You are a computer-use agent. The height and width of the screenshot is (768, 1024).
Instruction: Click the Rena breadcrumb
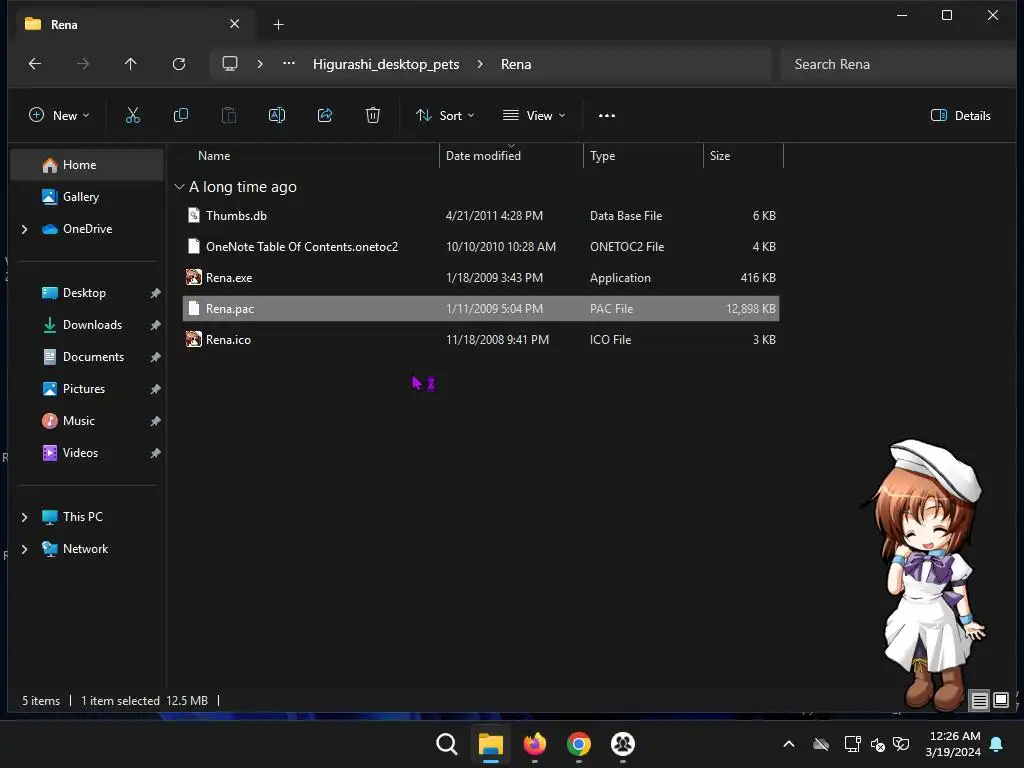tap(516, 64)
